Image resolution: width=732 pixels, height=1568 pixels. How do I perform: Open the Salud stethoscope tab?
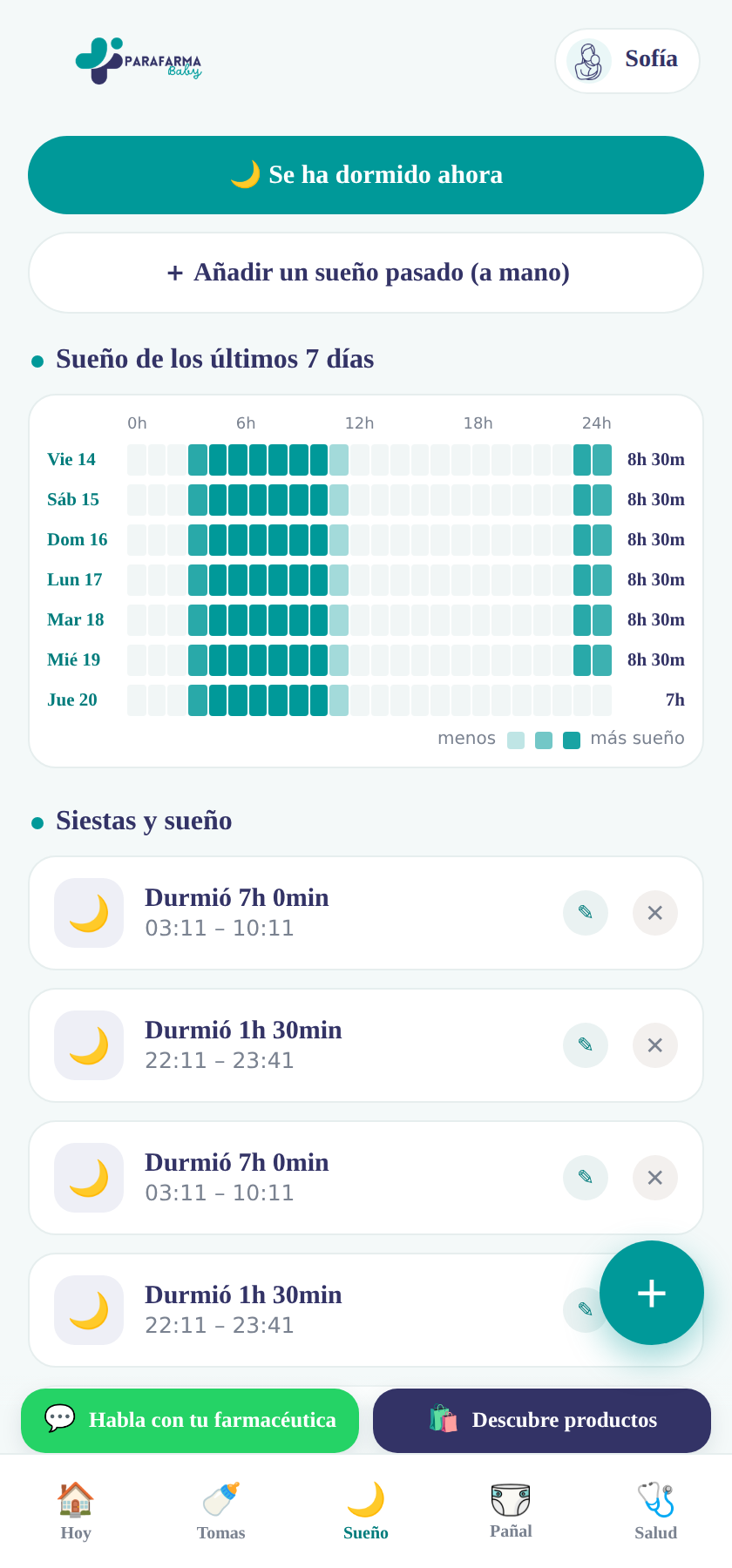tap(655, 1511)
